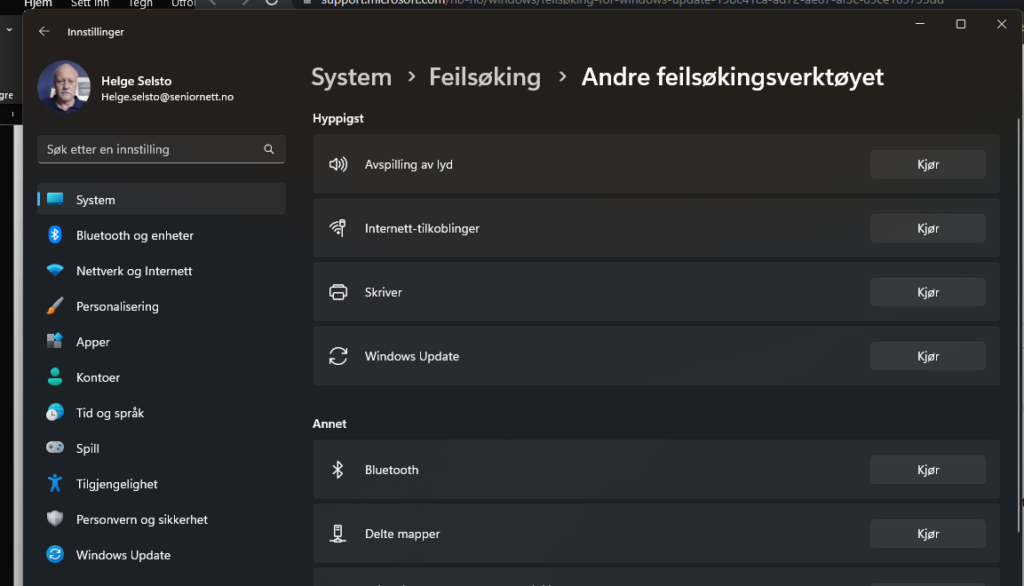
Task: Select the Avspilling av lyd speaker icon
Action: pos(337,163)
